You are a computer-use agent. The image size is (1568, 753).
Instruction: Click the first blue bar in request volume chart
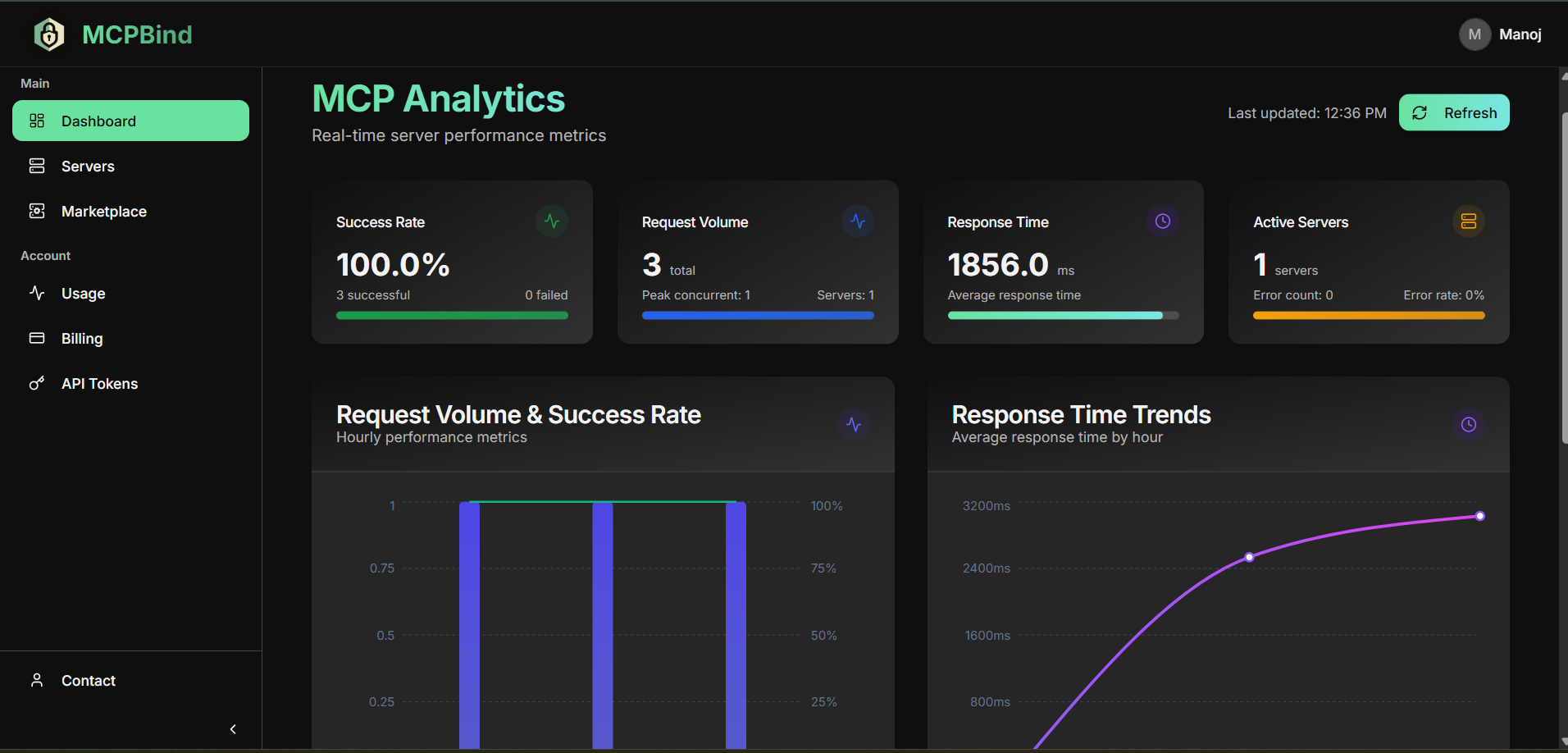coord(469,625)
